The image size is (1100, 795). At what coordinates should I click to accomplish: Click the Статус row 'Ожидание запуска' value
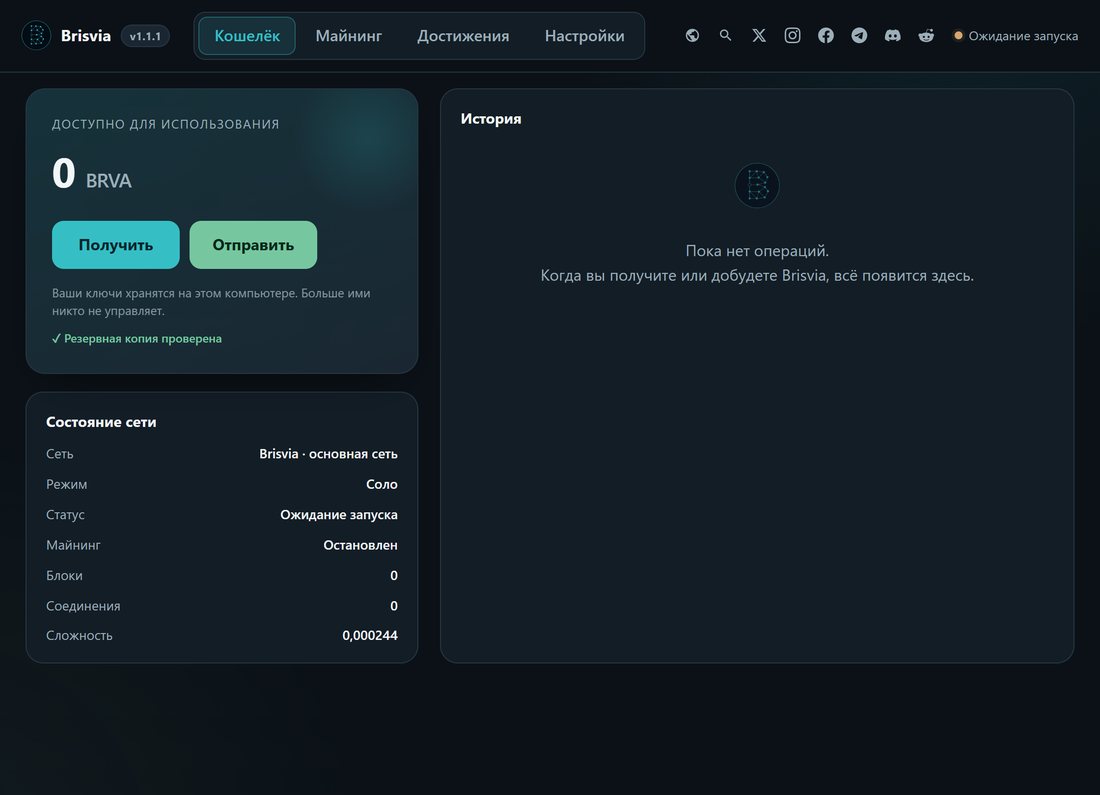pyautogui.click(x=339, y=514)
